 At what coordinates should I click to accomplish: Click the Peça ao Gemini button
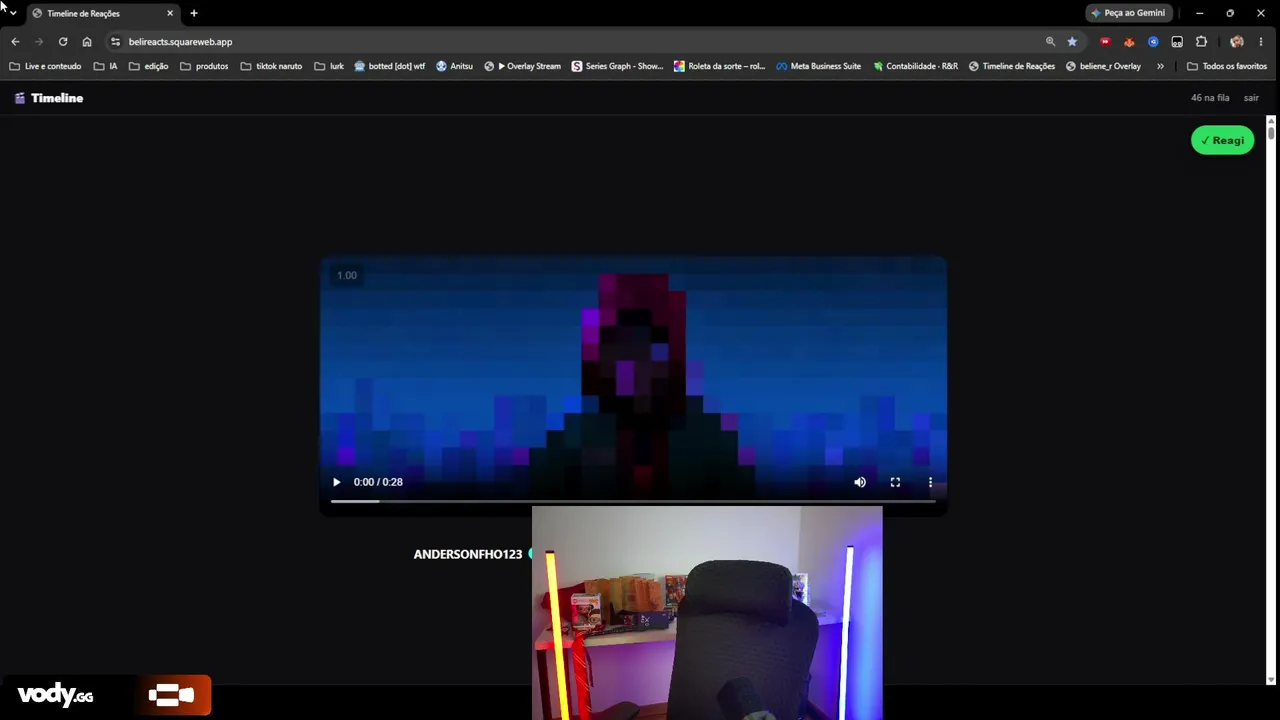tap(1128, 13)
